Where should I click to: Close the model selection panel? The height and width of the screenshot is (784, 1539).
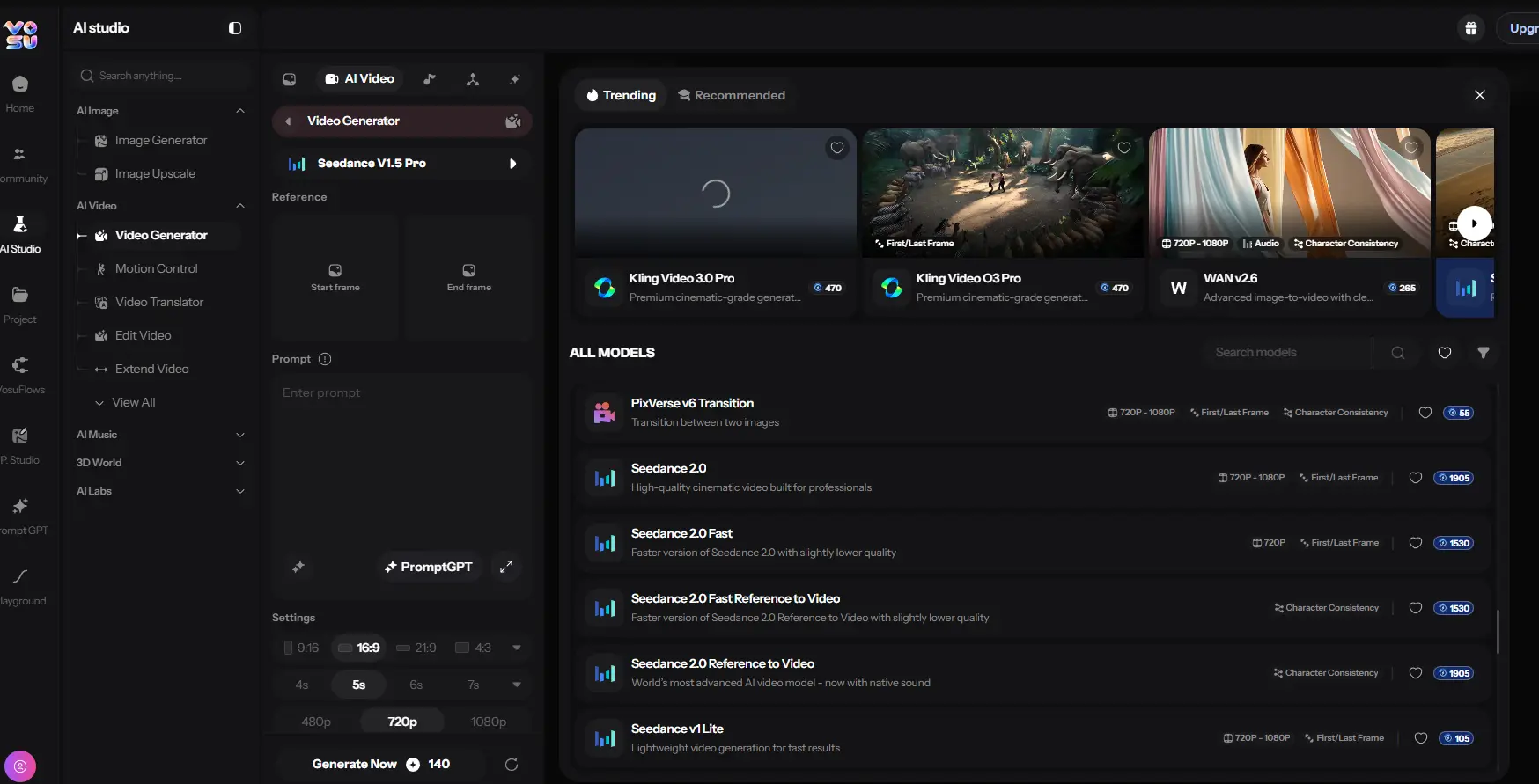click(x=1480, y=95)
